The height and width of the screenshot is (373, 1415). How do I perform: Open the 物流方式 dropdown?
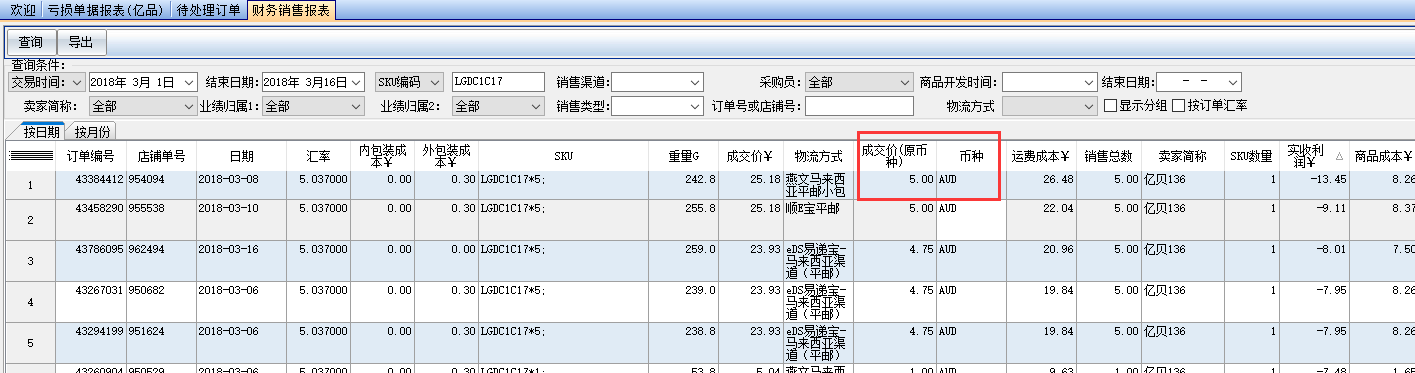tap(1089, 106)
